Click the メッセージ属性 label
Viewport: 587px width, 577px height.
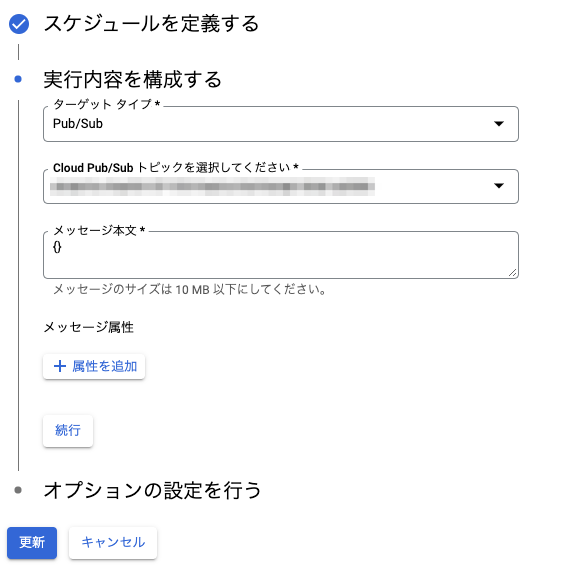tap(89, 327)
